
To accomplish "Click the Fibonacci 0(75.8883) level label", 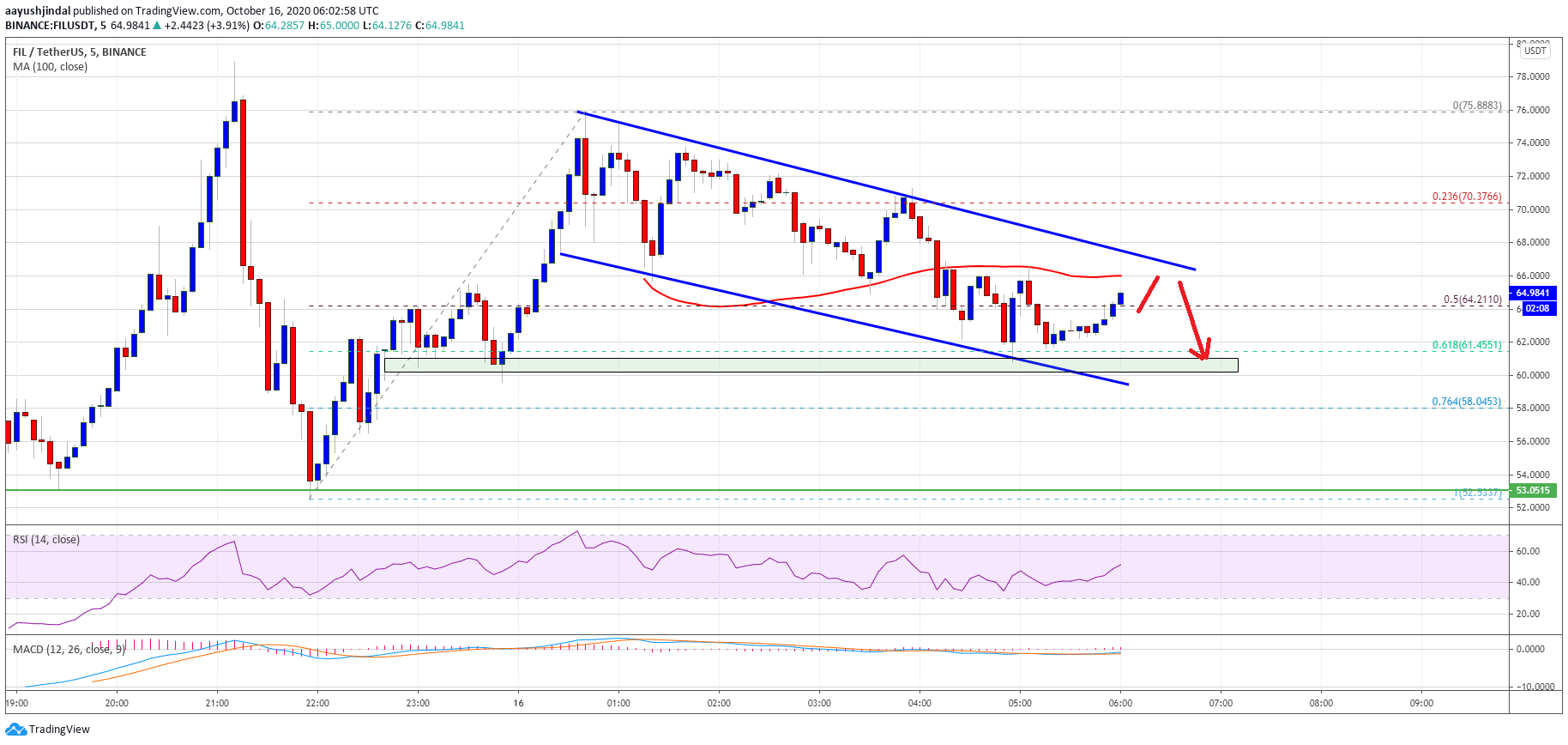I will (x=1477, y=106).
